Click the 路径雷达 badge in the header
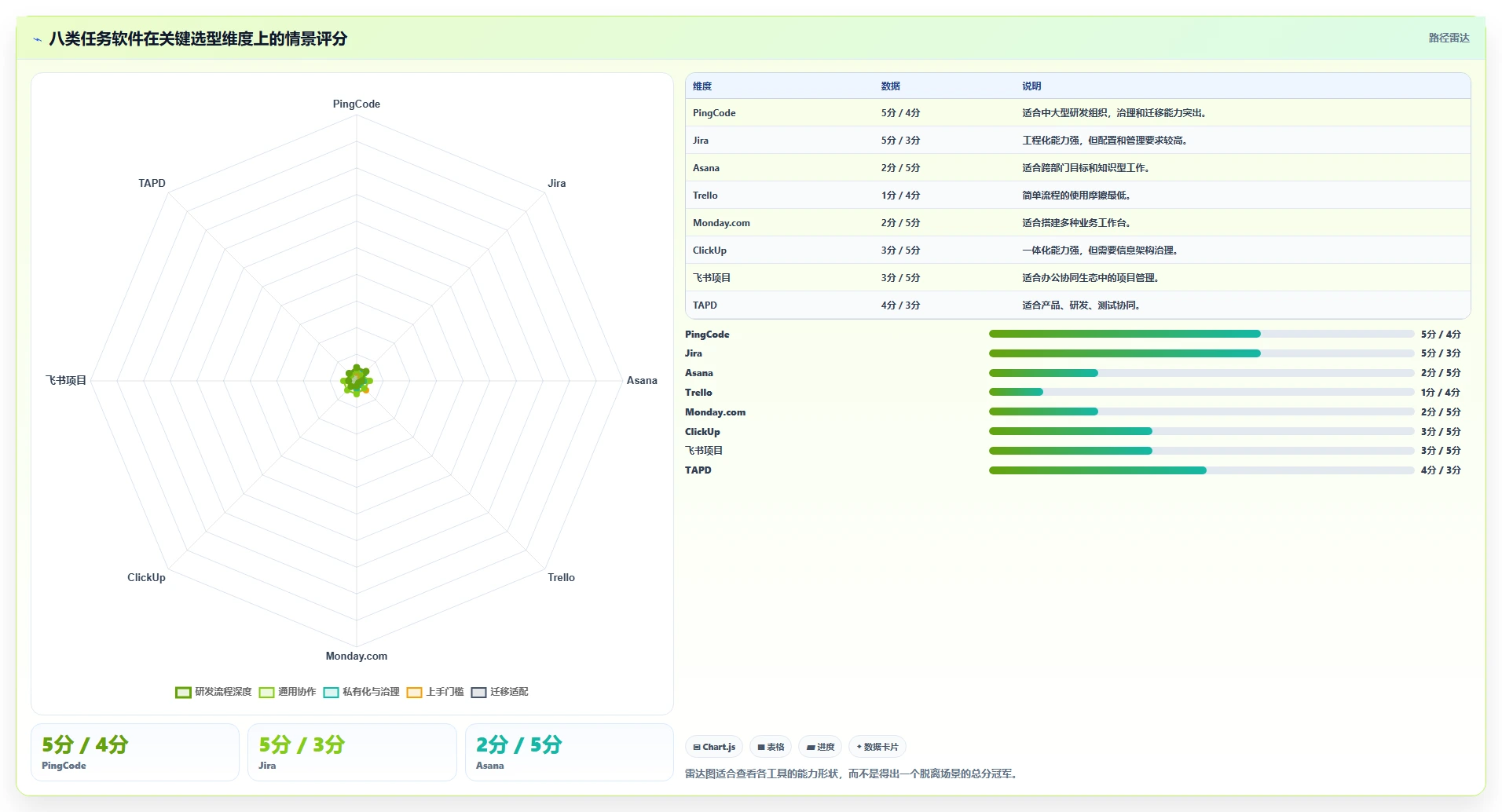 click(x=1449, y=38)
